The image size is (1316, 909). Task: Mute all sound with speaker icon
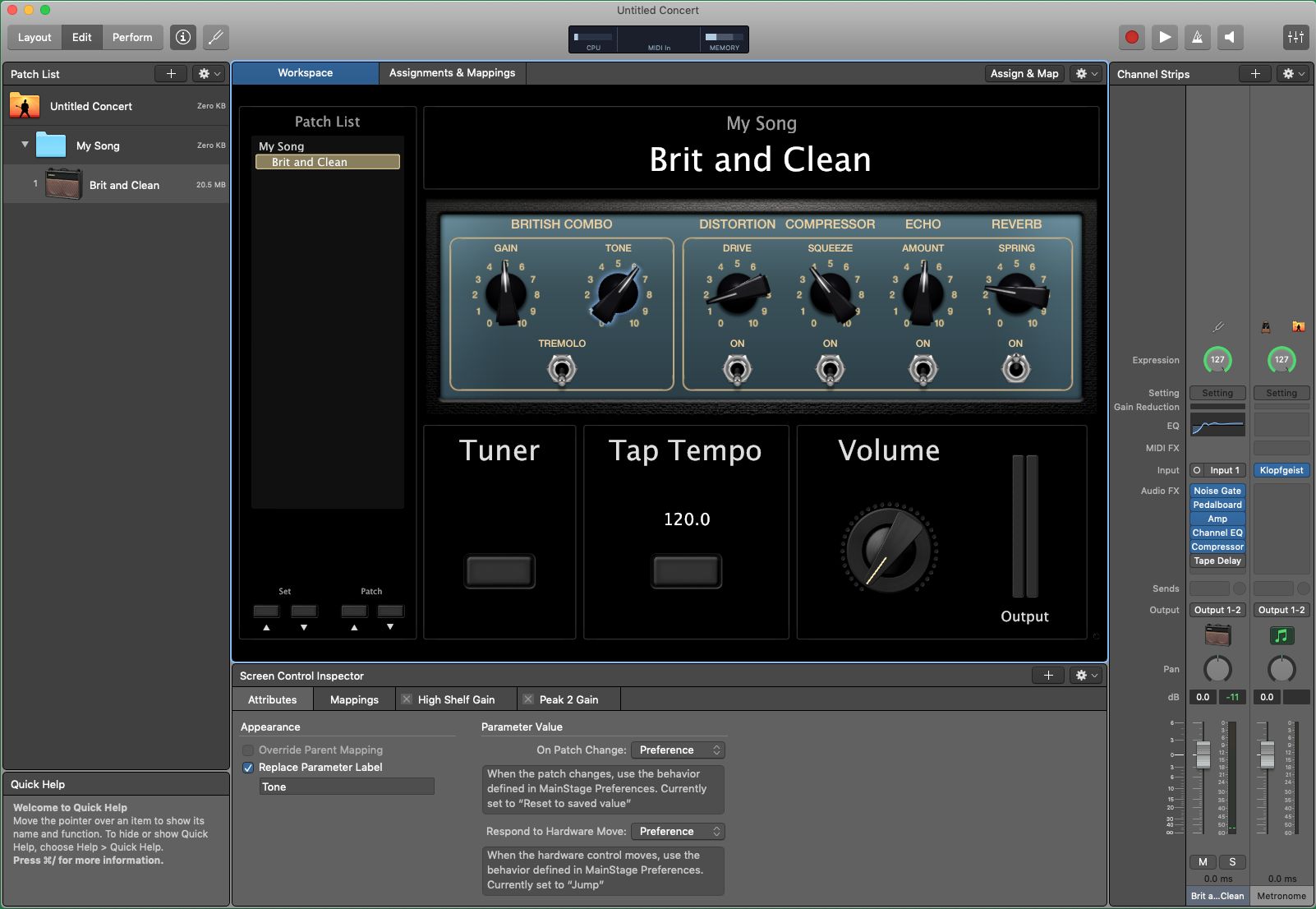pyautogui.click(x=1230, y=37)
